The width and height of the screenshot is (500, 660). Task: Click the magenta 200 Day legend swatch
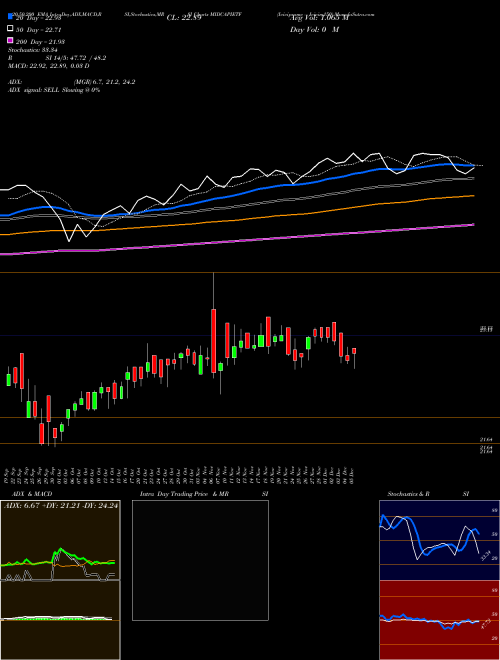(x=10, y=40)
